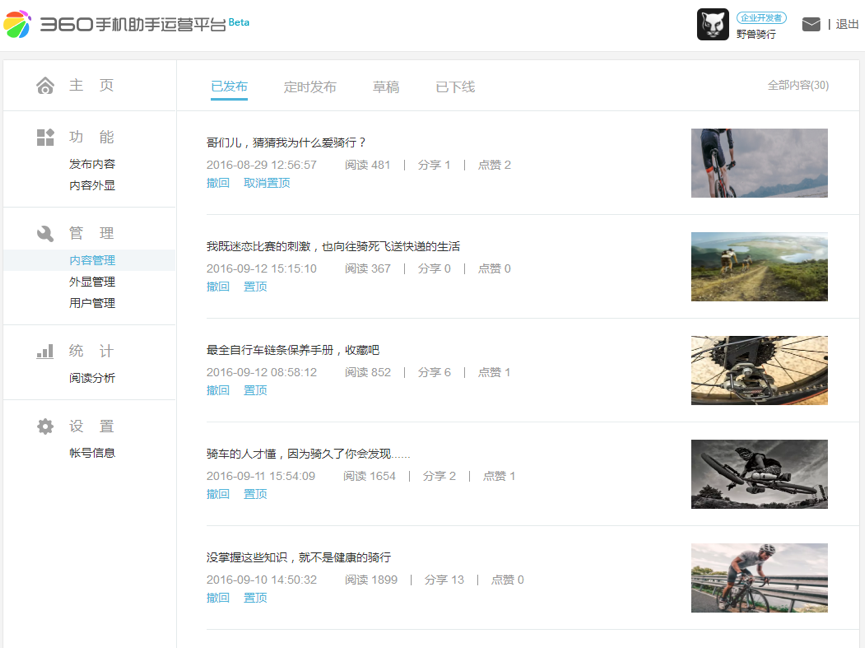Image resolution: width=865 pixels, height=648 pixels.
Task: Open article 我既迷恋比赛的刺激
Action: coord(333,247)
